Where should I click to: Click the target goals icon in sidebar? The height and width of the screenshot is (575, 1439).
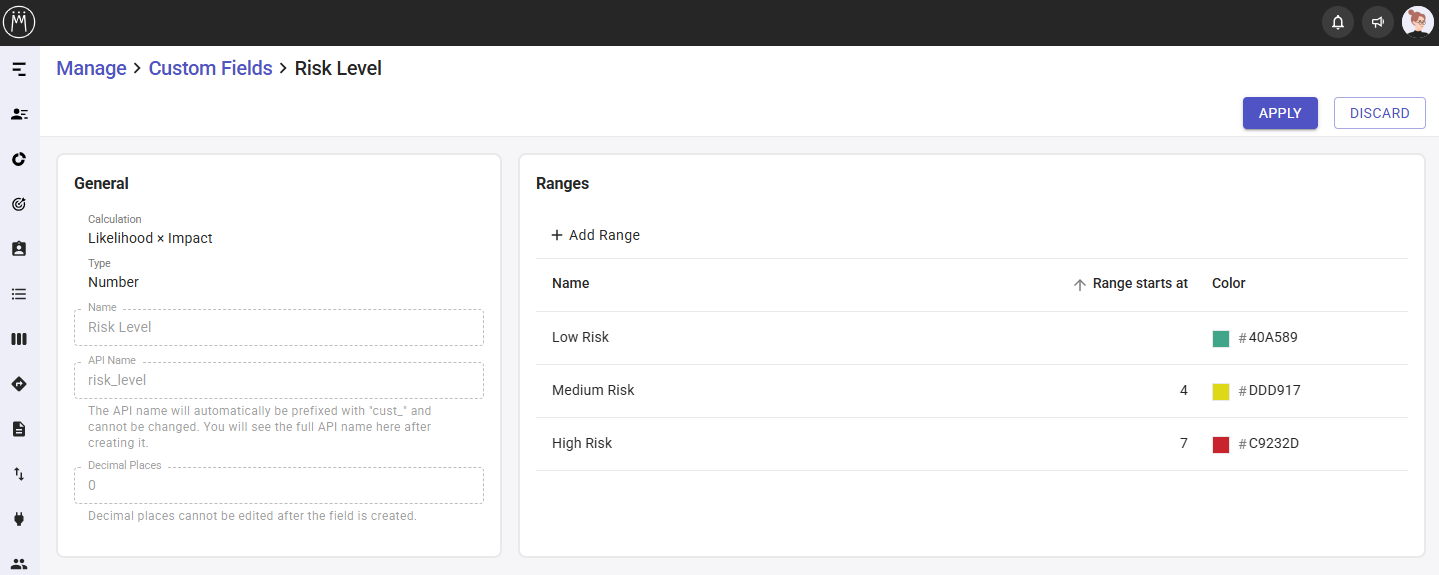pos(19,204)
